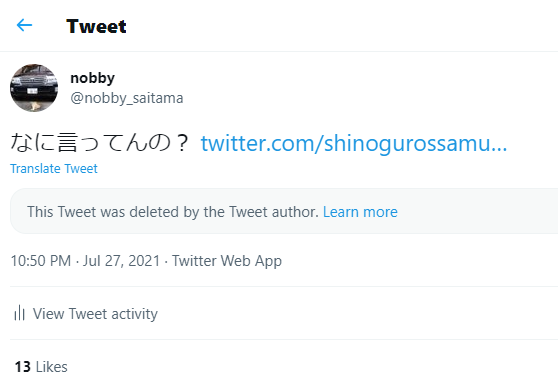The image size is (558, 387).
Task: Select the deleted Tweet notice box
Action: 284,211
